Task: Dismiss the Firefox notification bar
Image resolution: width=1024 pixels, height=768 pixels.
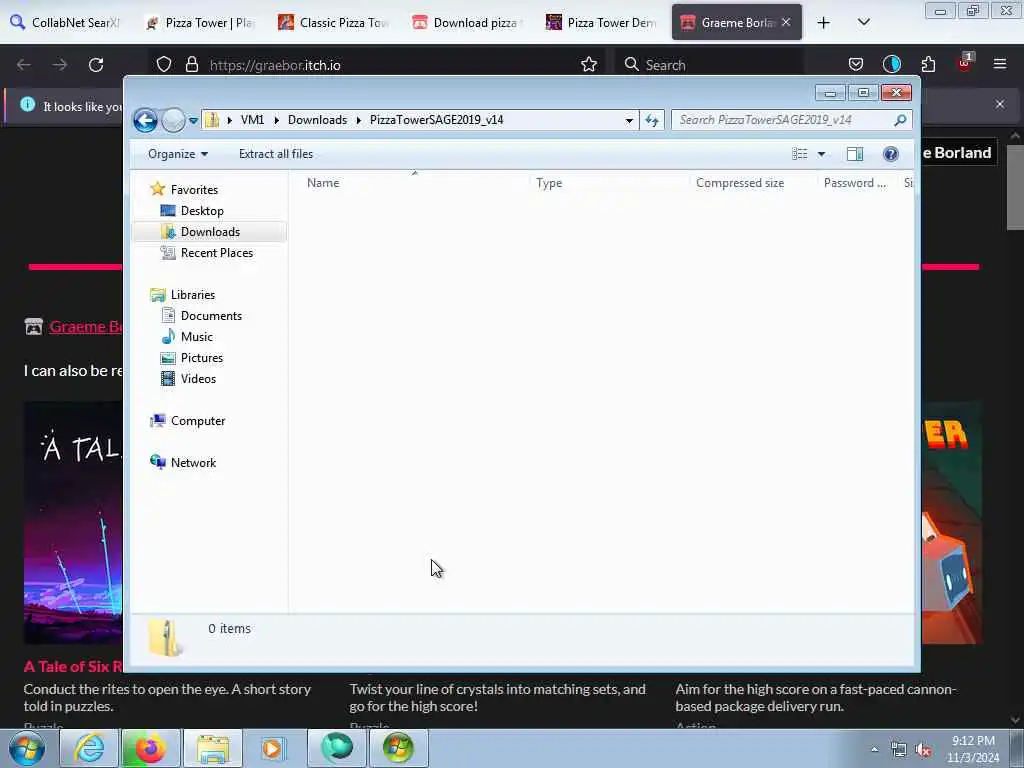Action: pyautogui.click(x=999, y=104)
